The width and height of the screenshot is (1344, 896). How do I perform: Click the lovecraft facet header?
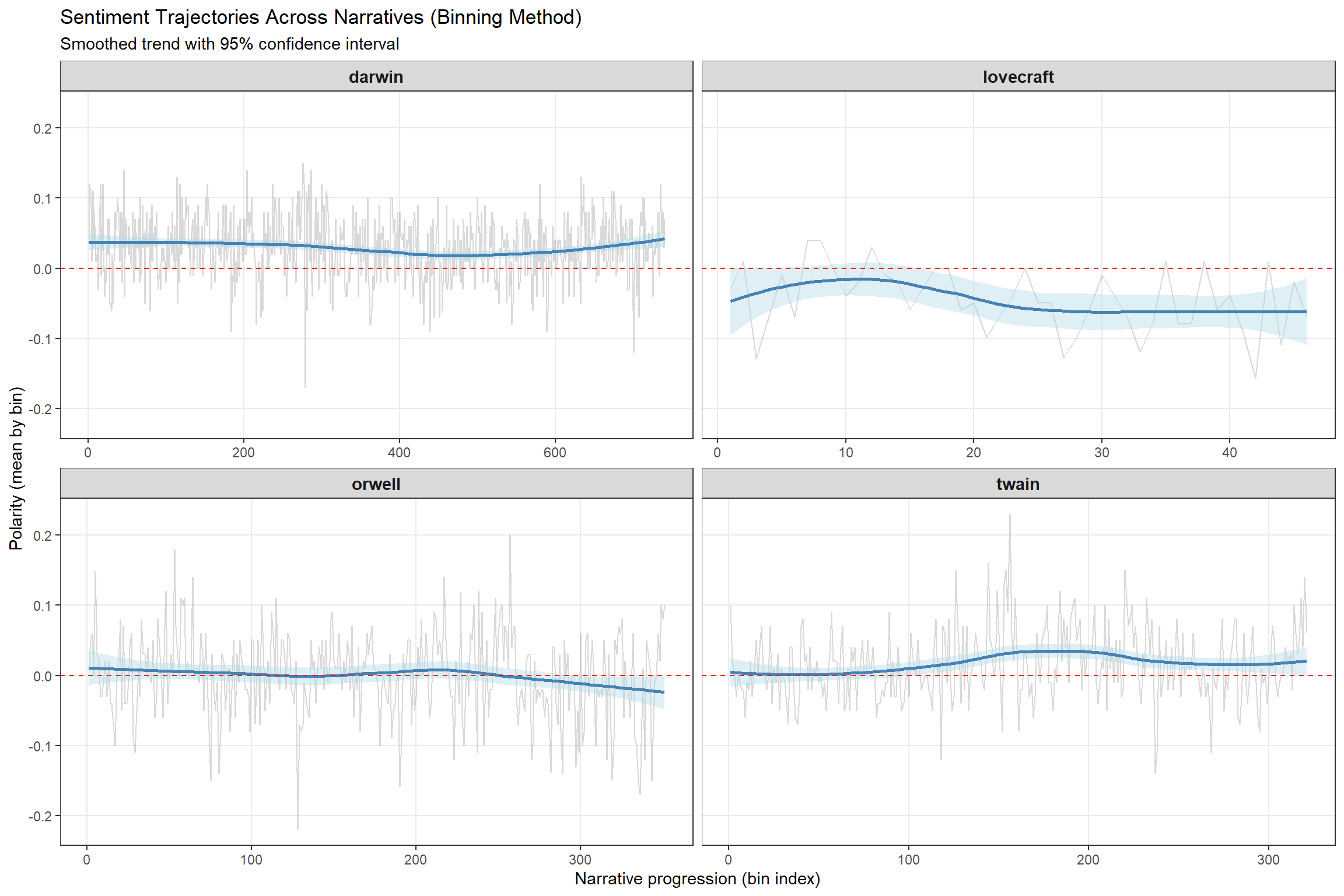click(1018, 77)
